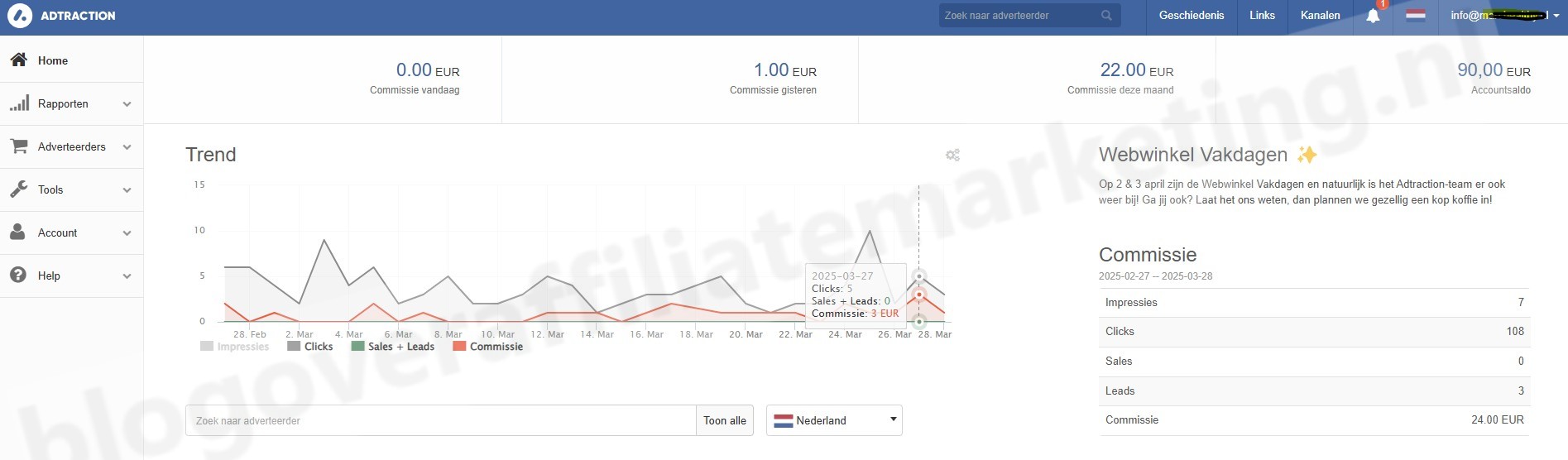This screenshot has height=460, width=1568.
Task: Click the lower Zoek naar adverteerder field
Action: point(440,420)
